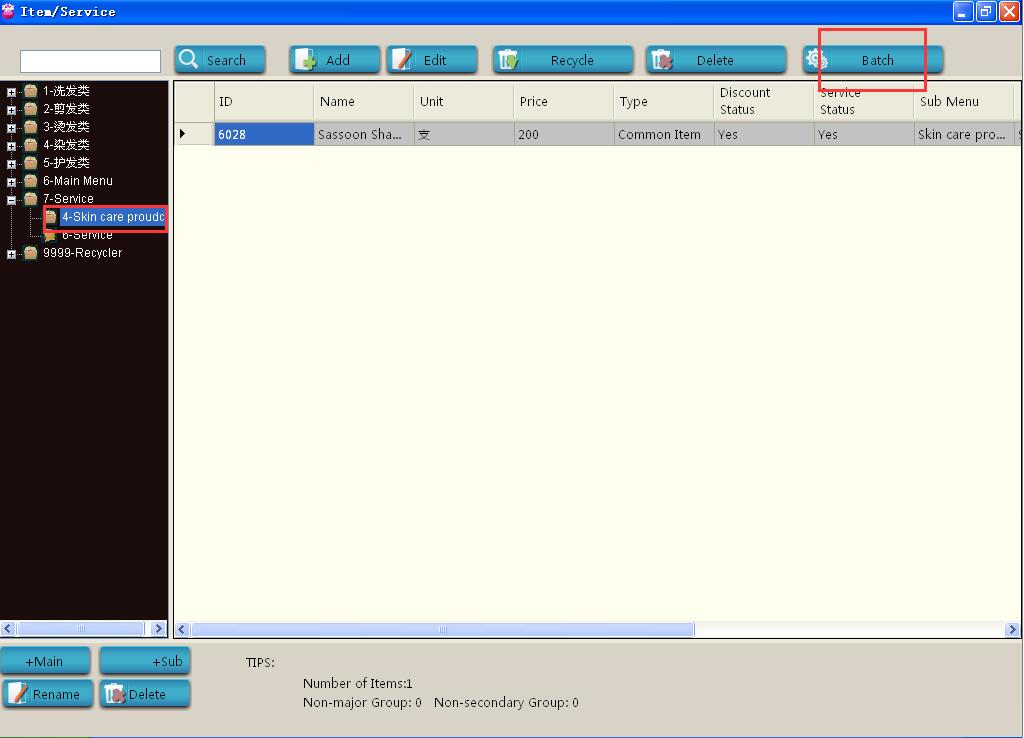
Task: Click the Delete trash icon in toolbar
Action: tap(662, 59)
